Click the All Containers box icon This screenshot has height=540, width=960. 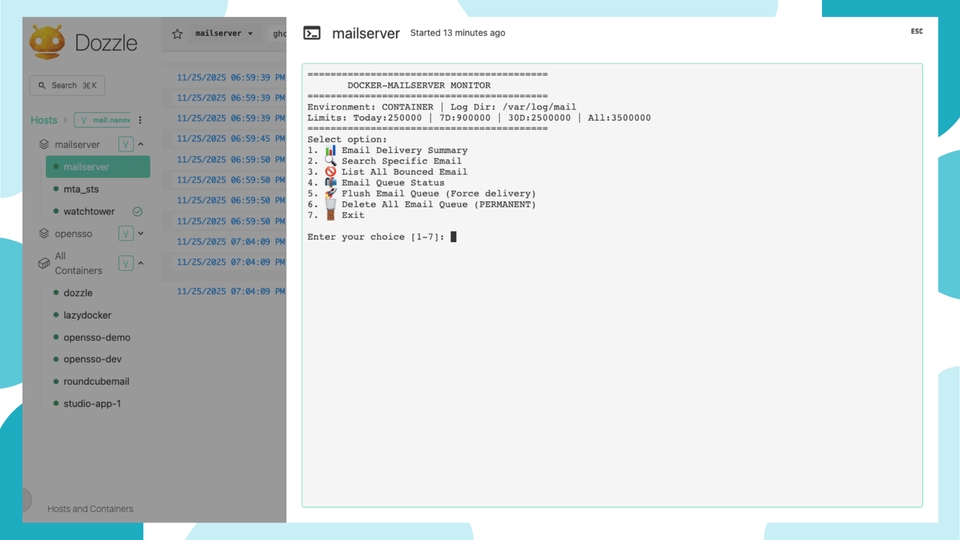[43, 263]
